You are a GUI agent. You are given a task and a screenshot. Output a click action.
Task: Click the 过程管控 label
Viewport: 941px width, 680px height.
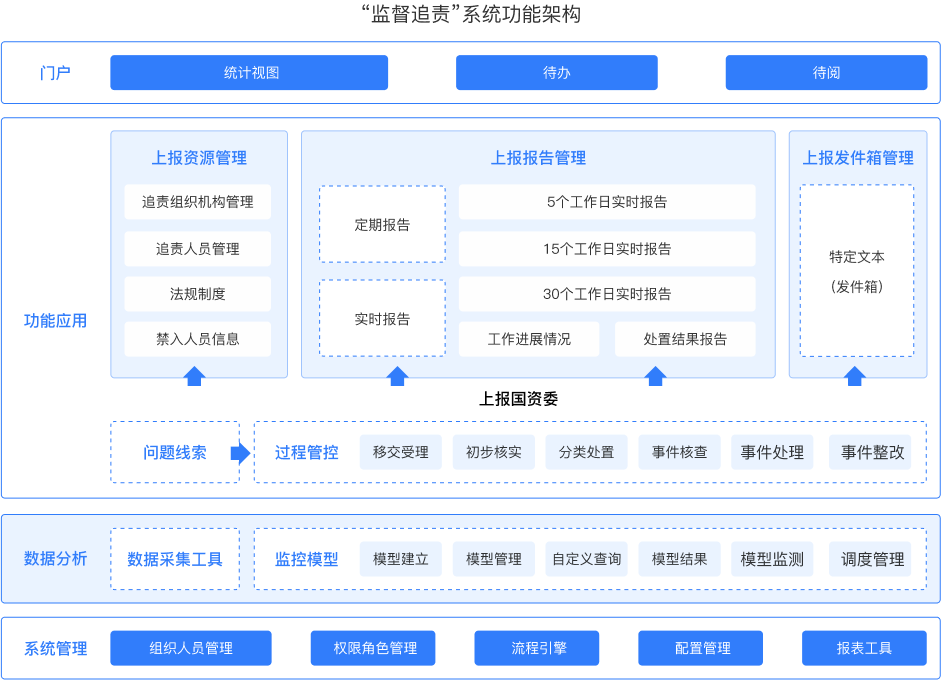click(x=307, y=453)
